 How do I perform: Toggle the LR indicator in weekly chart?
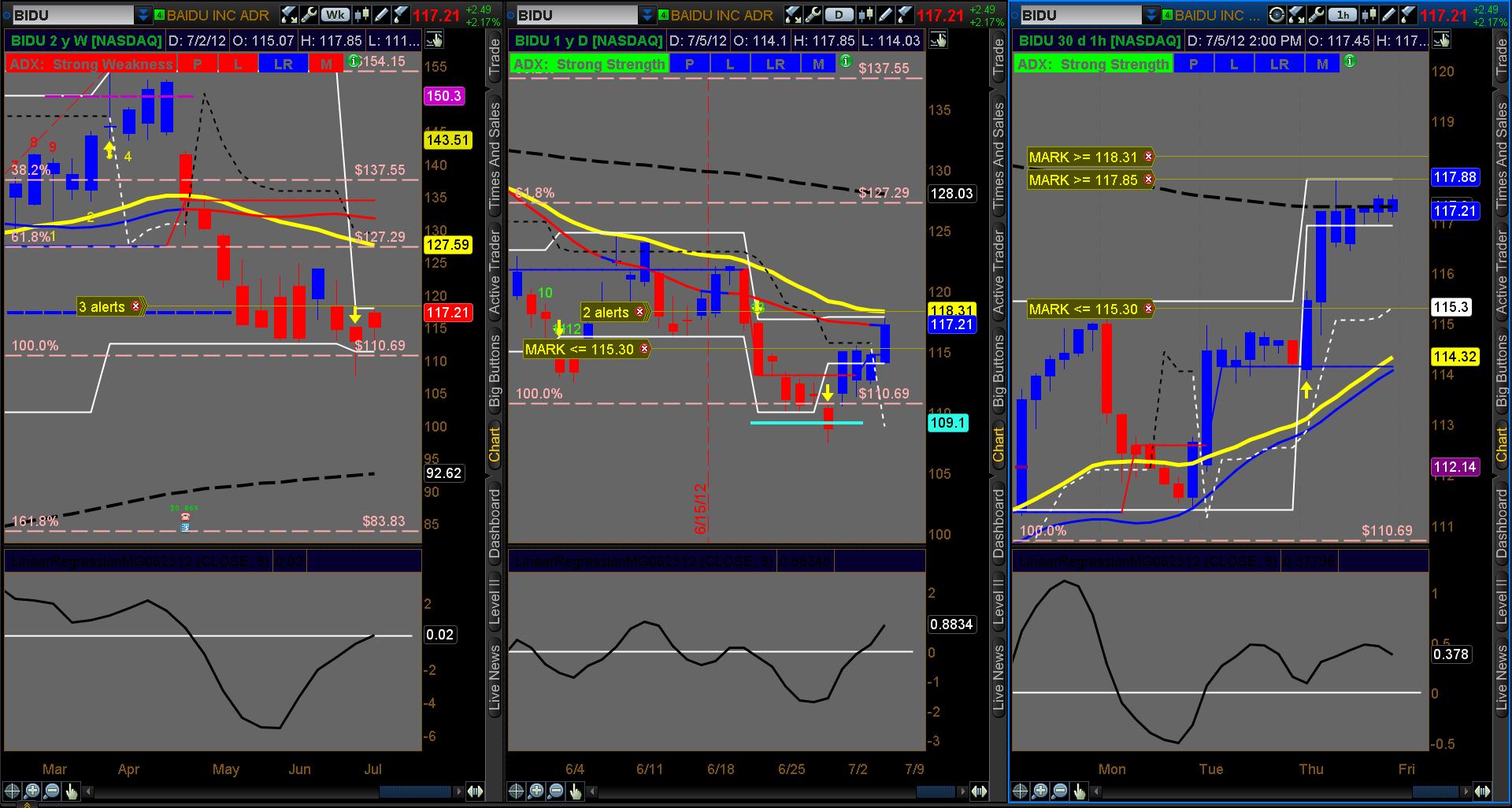pos(283,65)
